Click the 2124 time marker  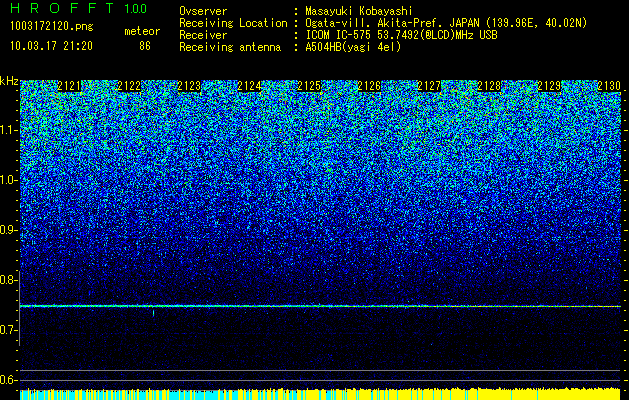249,86
